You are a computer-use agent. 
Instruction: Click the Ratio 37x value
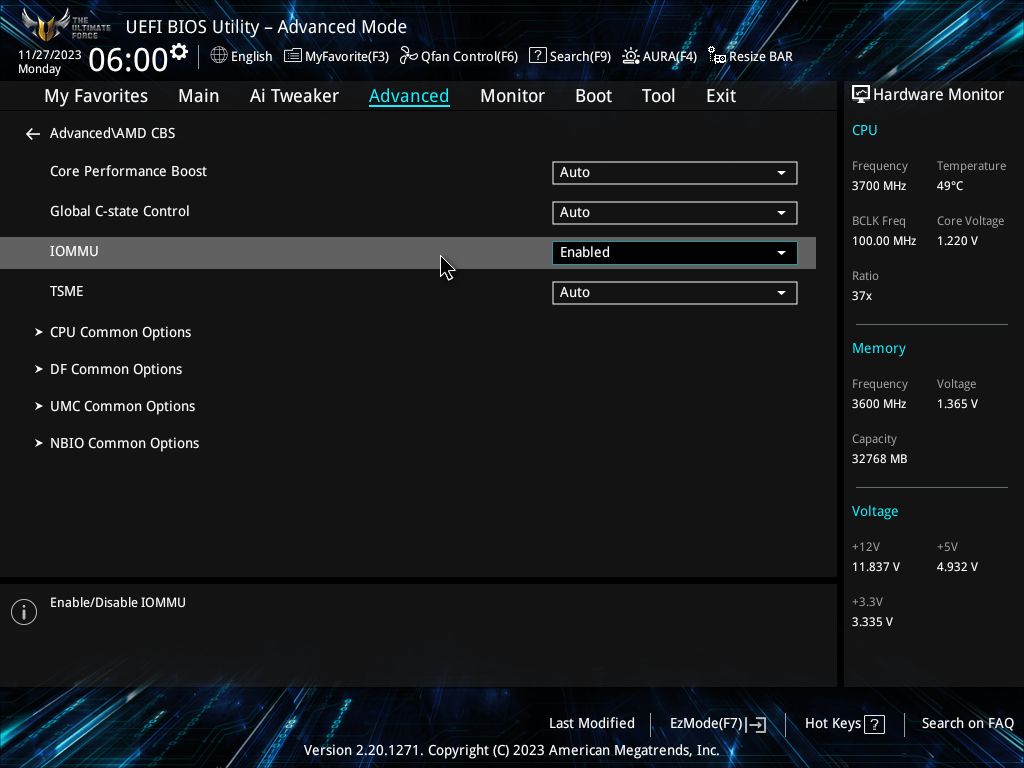[x=861, y=296]
